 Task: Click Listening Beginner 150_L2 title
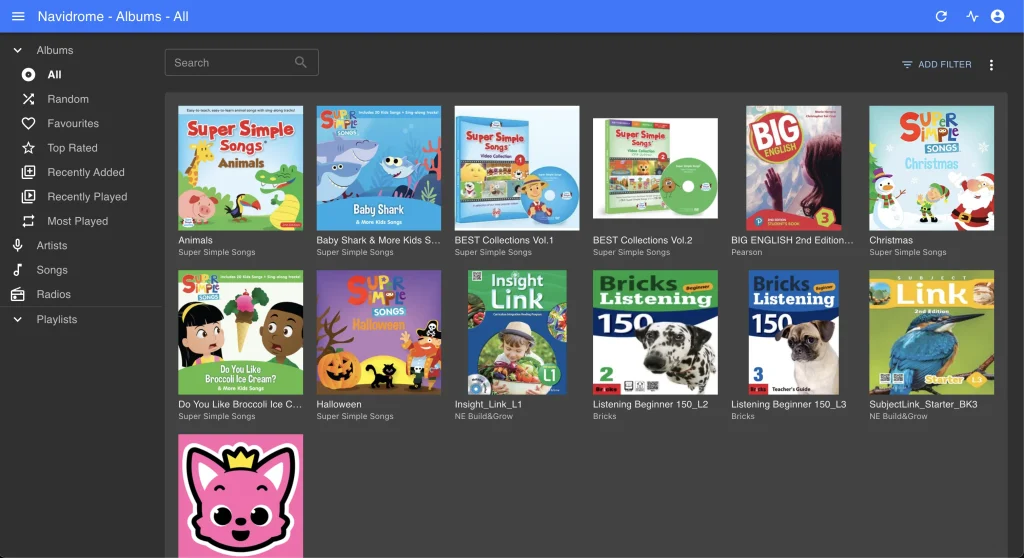tap(650, 404)
